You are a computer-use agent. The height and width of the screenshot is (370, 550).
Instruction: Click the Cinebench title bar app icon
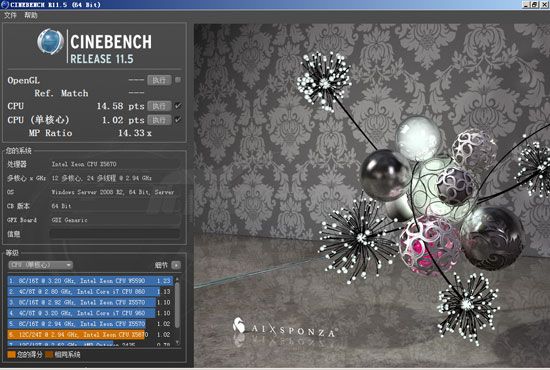(x=4, y=4)
